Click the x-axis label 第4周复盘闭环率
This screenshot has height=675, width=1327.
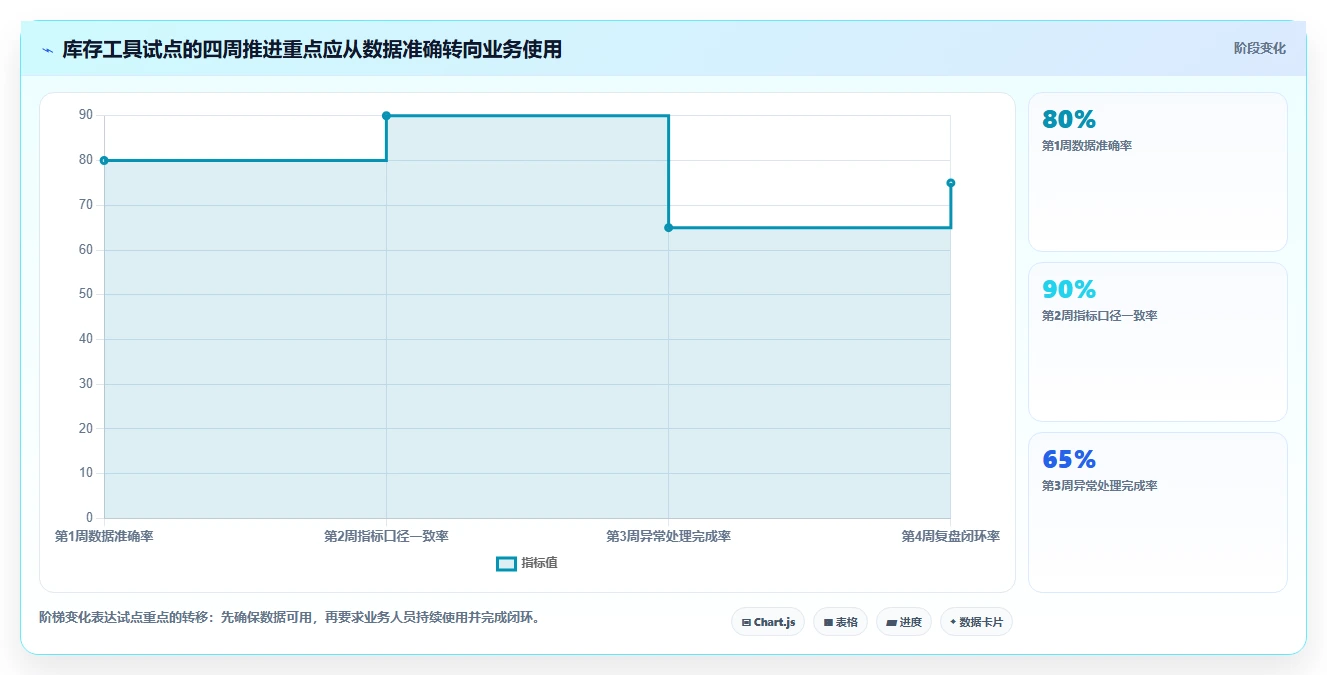[950, 536]
